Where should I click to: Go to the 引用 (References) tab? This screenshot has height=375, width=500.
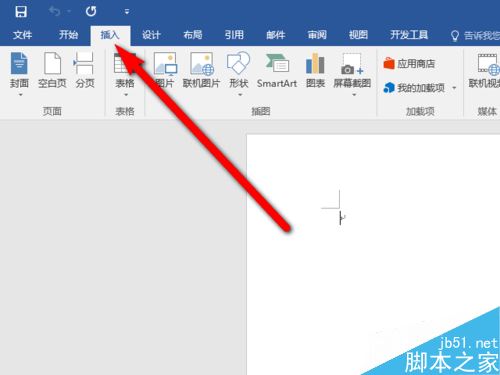pos(234,35)
